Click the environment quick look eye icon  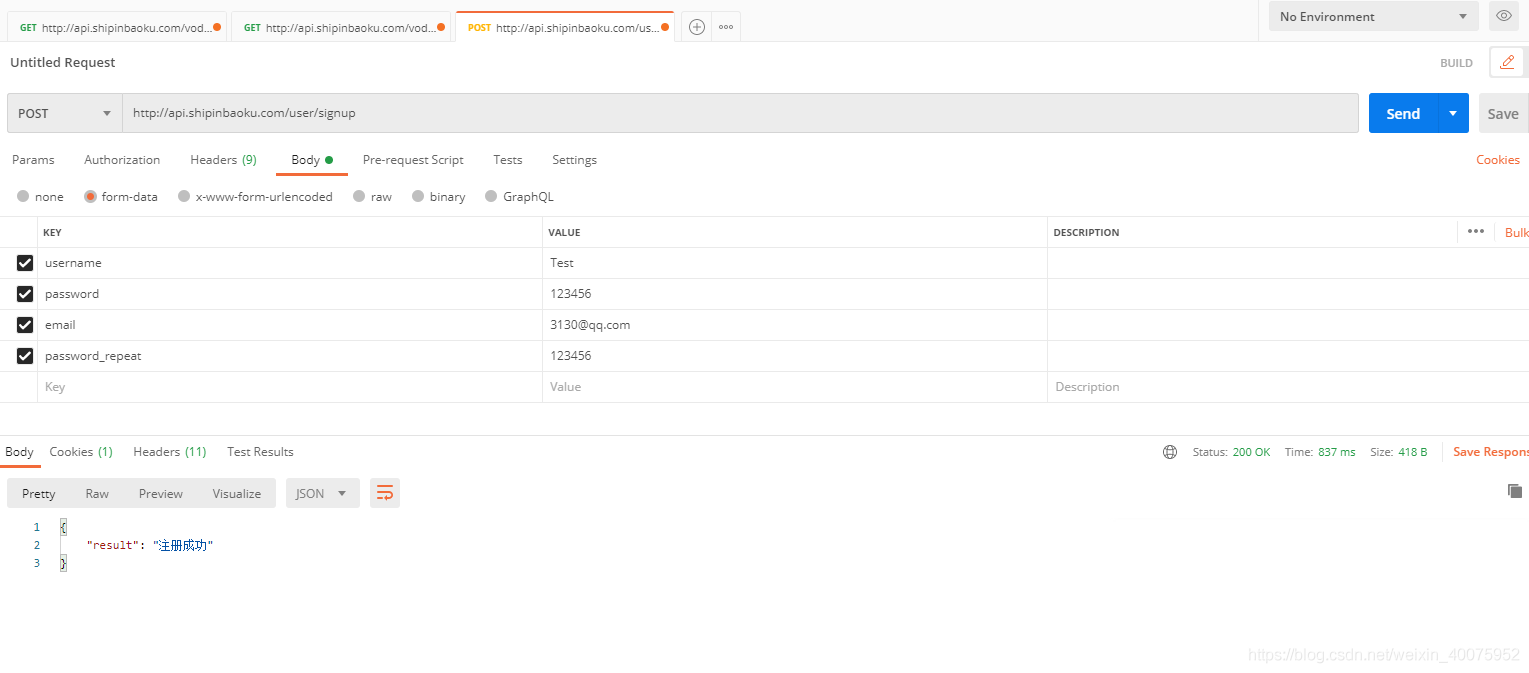[1503, 16]
